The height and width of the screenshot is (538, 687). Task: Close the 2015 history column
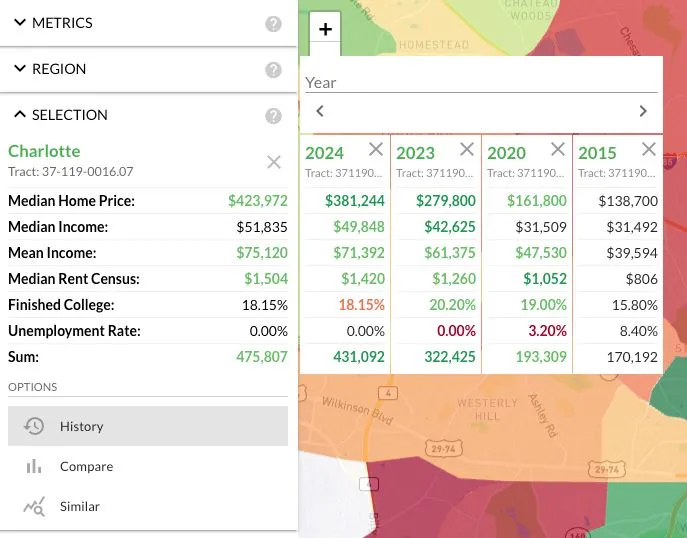[649, 149]
